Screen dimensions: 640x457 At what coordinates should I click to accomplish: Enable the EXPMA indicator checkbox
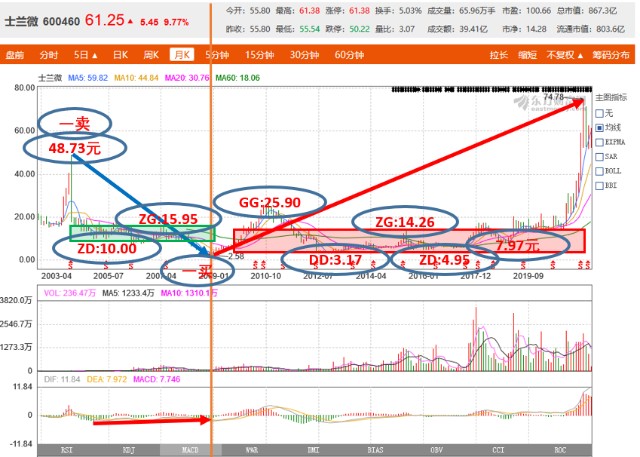click(x=600, y=142)
